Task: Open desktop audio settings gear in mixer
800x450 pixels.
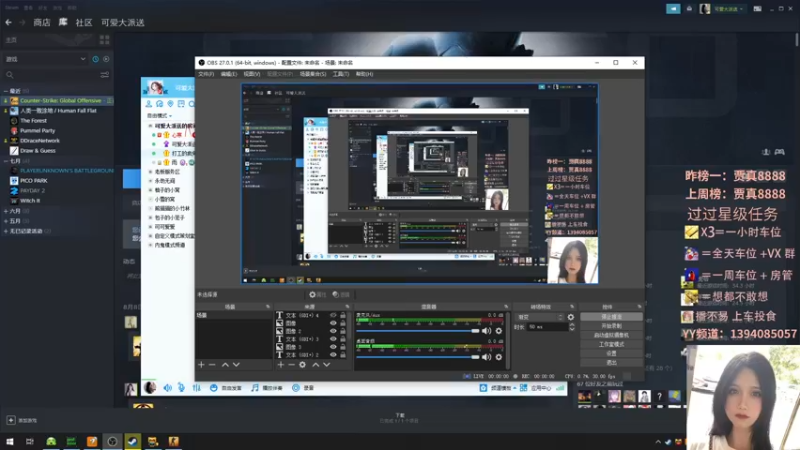Action: [x=498, y=357]
